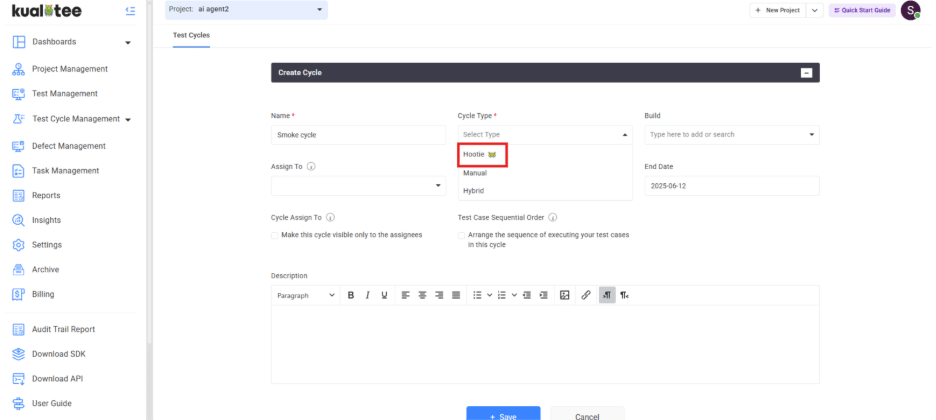Click into the Description text area
Screen dimensions: 936x420
[545, 344]
